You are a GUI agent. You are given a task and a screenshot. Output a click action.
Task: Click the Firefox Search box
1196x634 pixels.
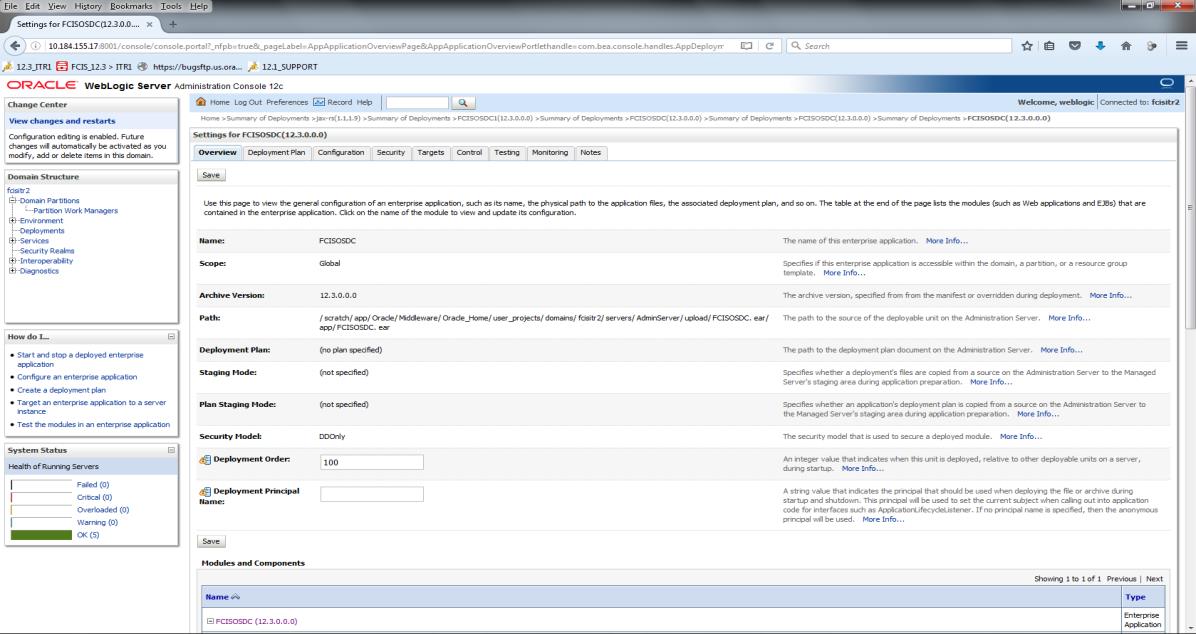click(899, 46)
